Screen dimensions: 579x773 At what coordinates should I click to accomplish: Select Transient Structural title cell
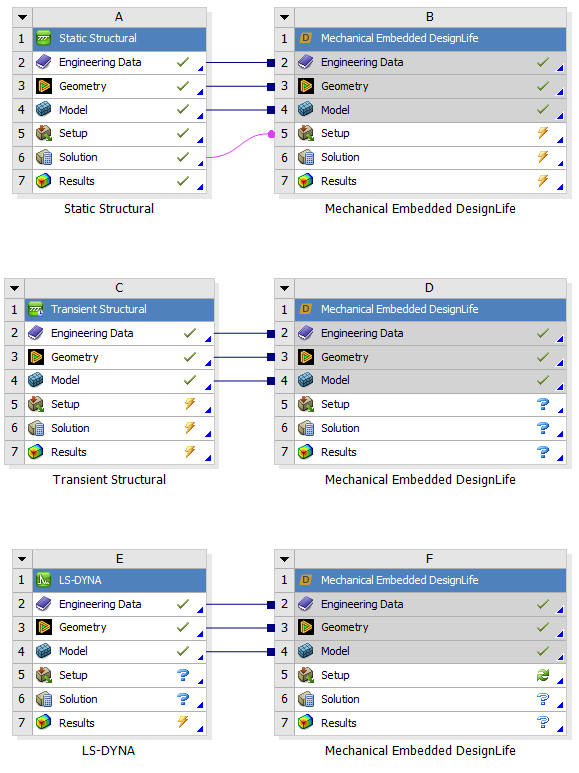pyautogui.click(x=119, y=309)
